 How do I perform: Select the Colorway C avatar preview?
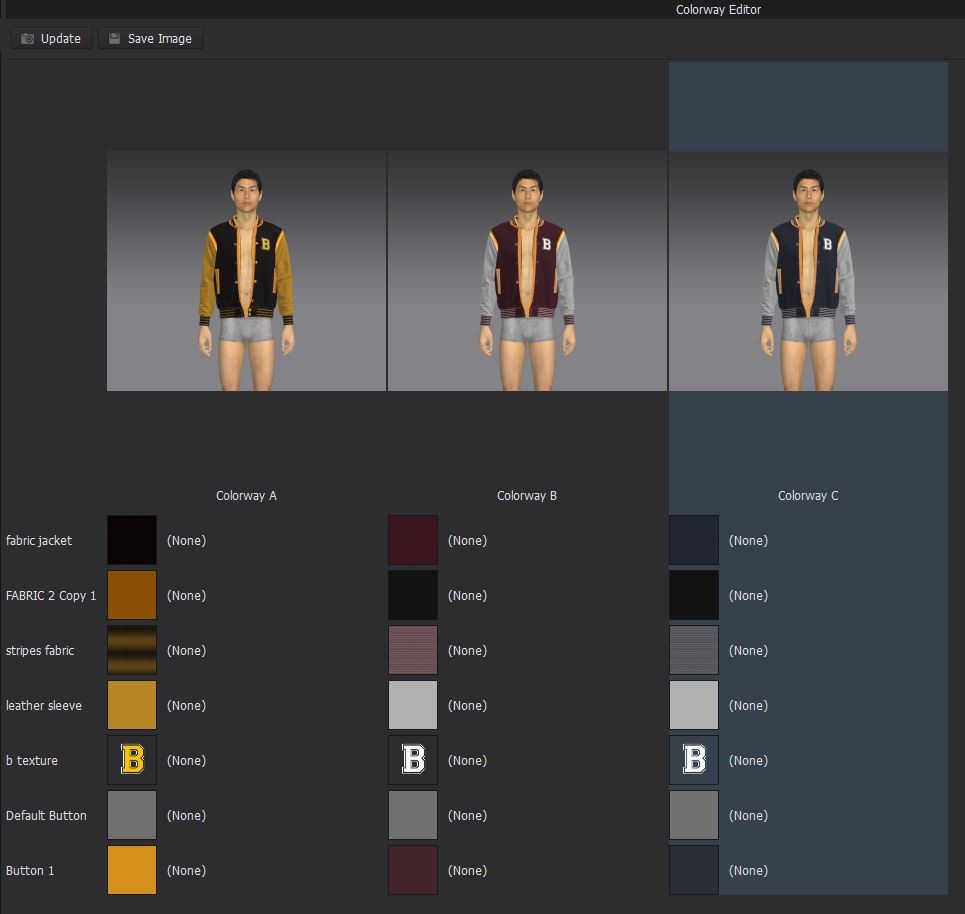click(807, 270)
